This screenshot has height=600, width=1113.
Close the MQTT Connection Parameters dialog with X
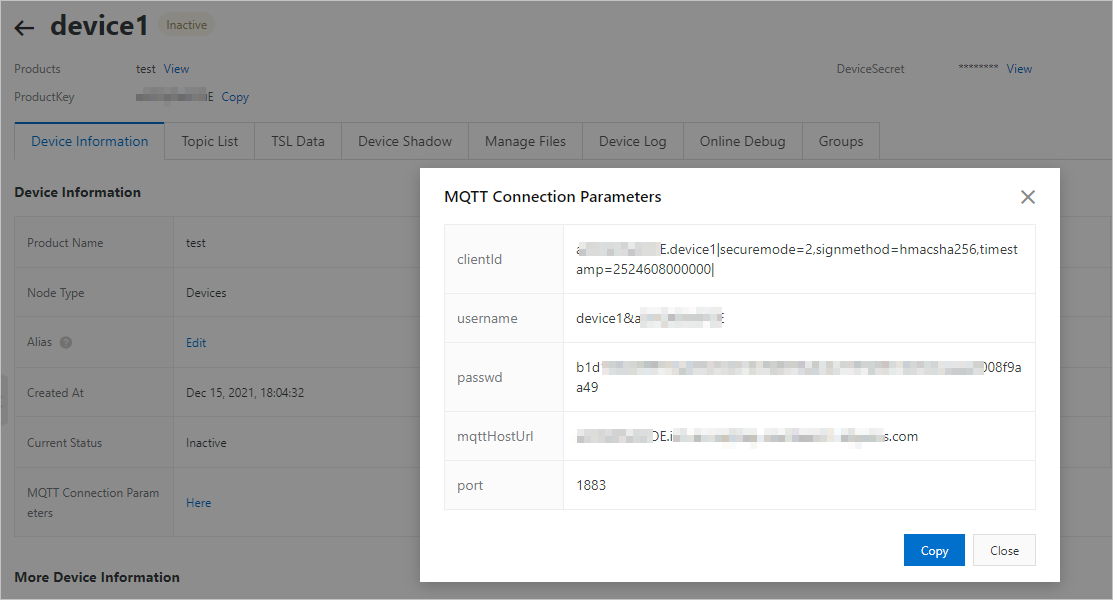pos(1027,196)
